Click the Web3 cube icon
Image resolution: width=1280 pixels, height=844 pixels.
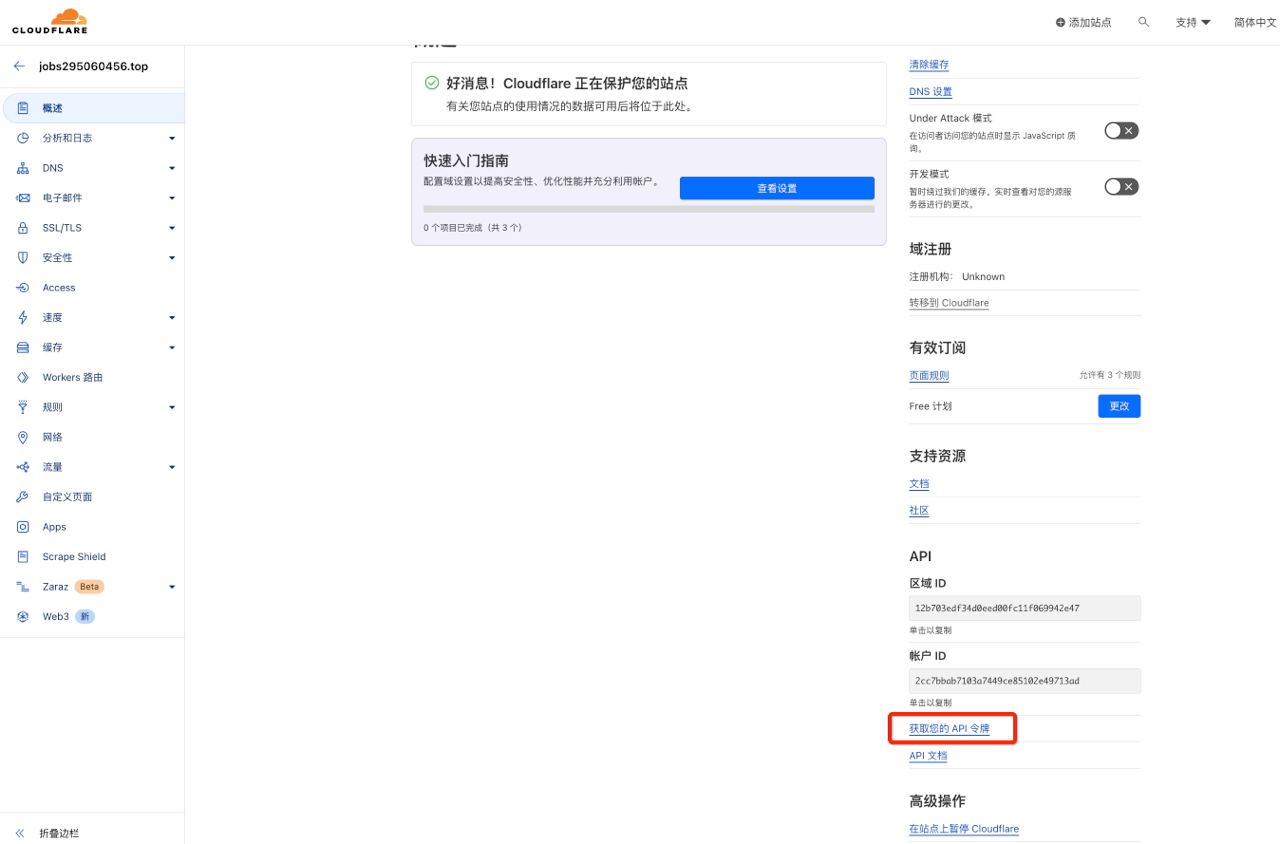click(x=23, y=617)
